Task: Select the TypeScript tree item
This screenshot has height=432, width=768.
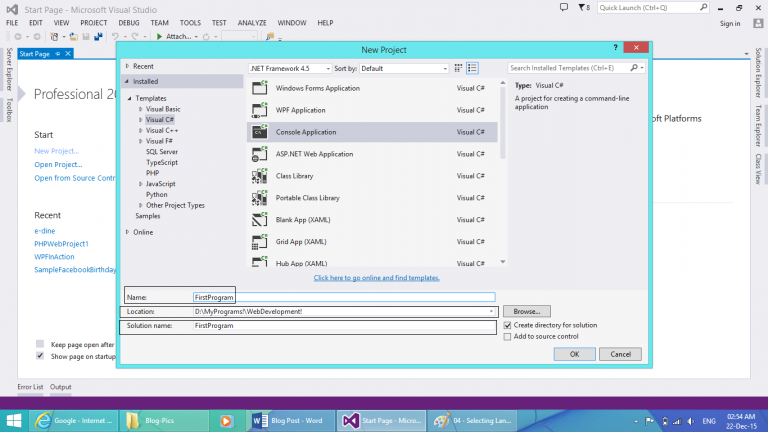Action: point(162,163)
